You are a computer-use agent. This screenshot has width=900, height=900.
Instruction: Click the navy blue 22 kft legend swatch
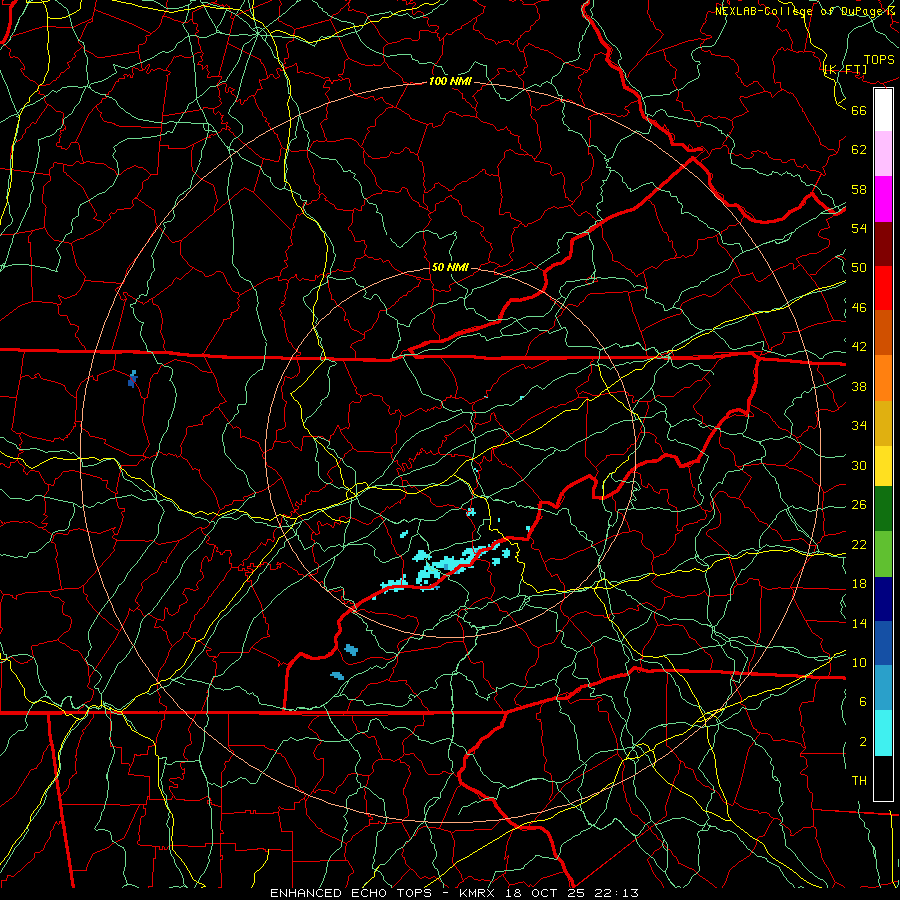point(883,599)
